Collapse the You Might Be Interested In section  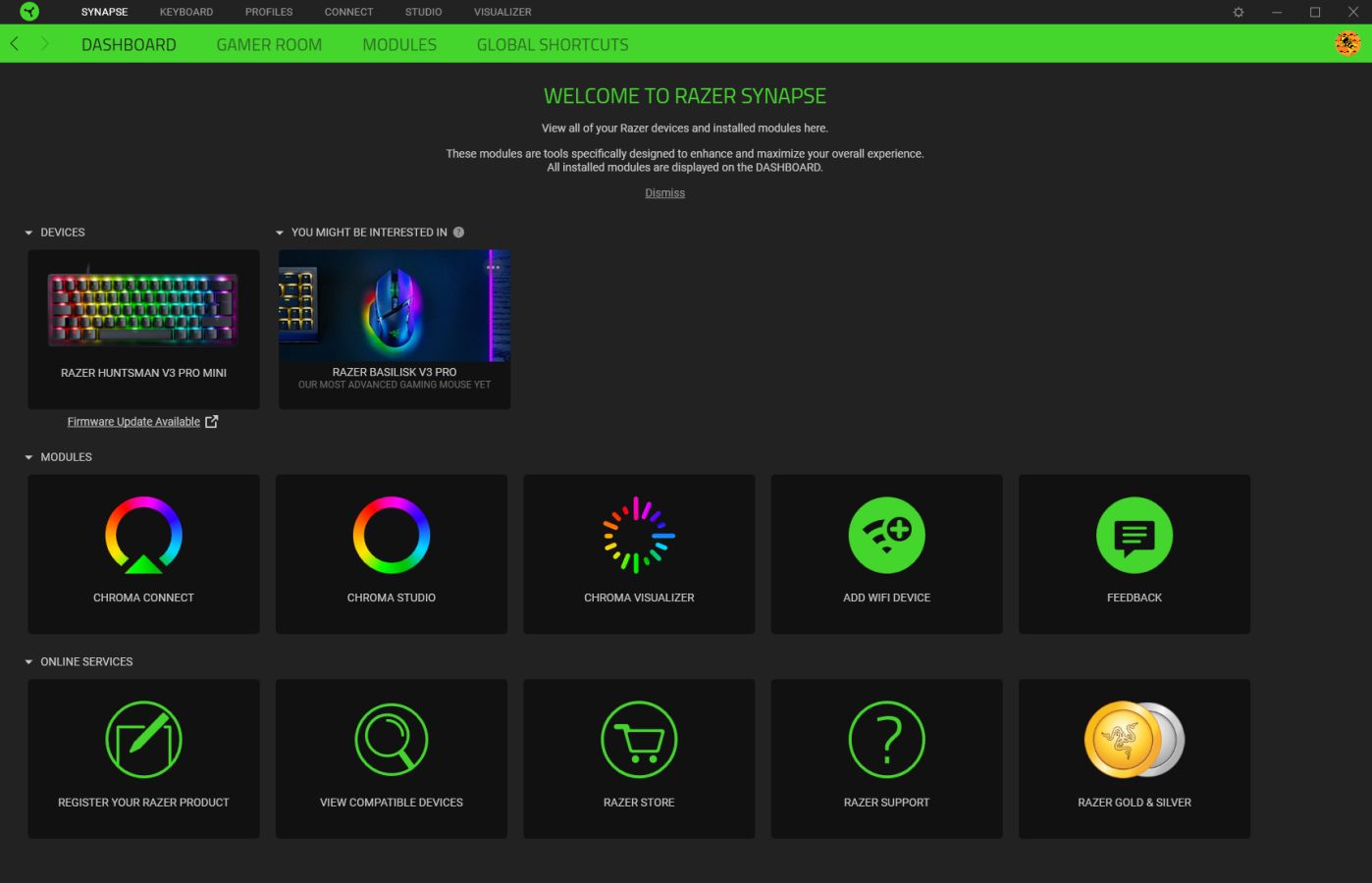point(280,233)
